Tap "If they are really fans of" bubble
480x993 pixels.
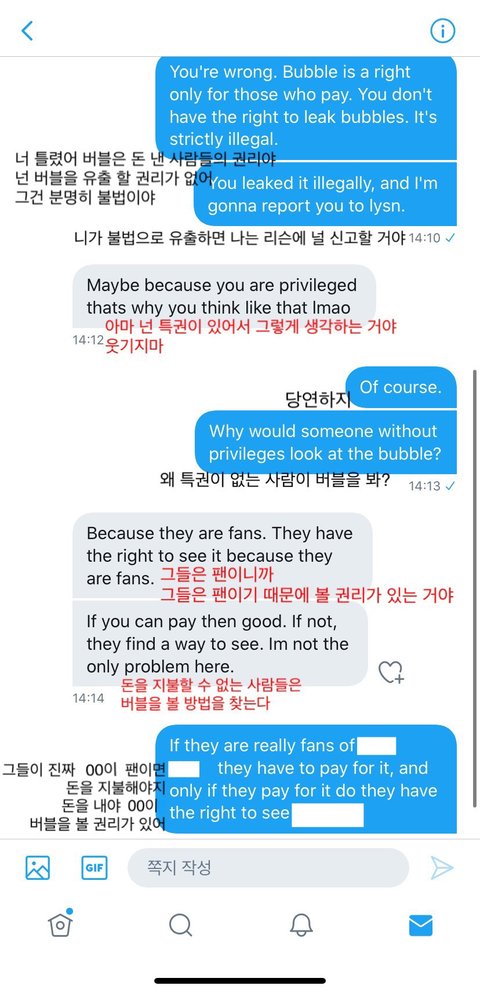[x=306, y=779]
